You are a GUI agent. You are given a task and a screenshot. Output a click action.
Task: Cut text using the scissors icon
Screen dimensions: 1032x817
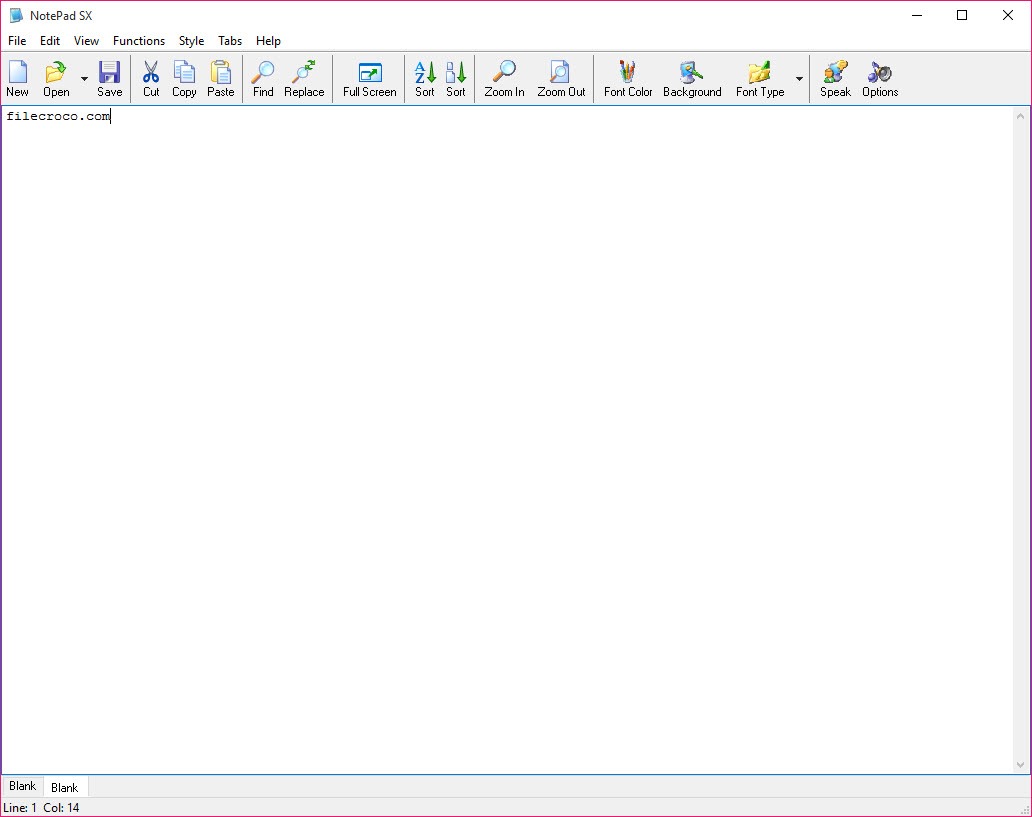(x=151, y=78)
